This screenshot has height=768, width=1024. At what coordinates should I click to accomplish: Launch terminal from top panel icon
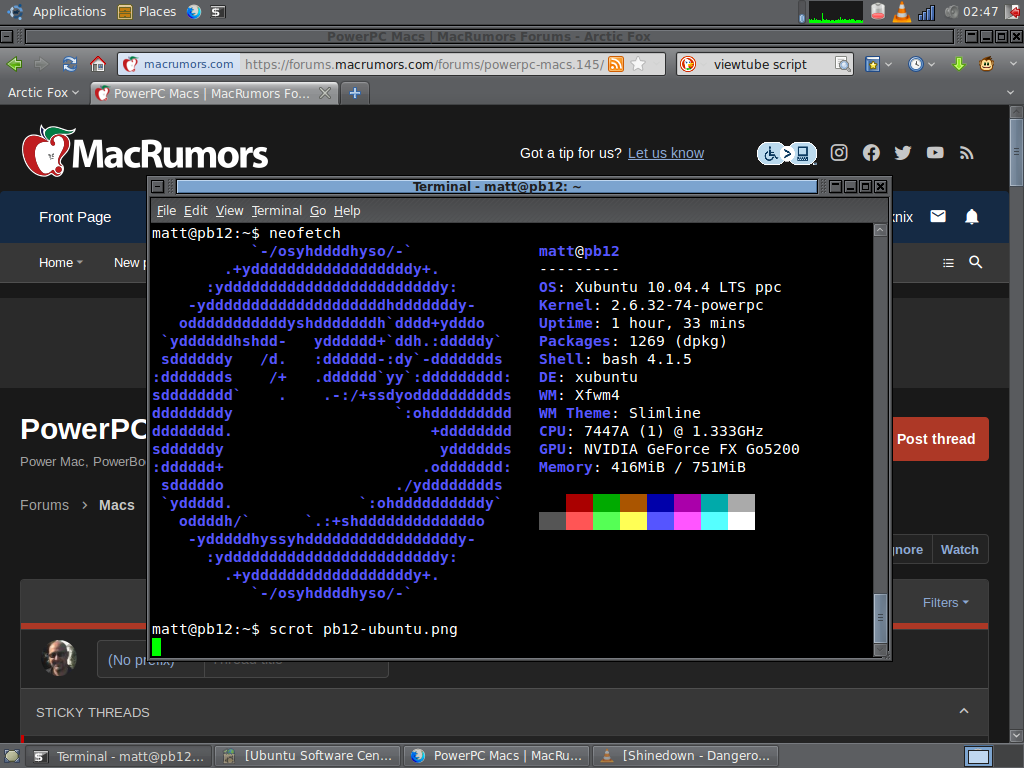(218, 12)
